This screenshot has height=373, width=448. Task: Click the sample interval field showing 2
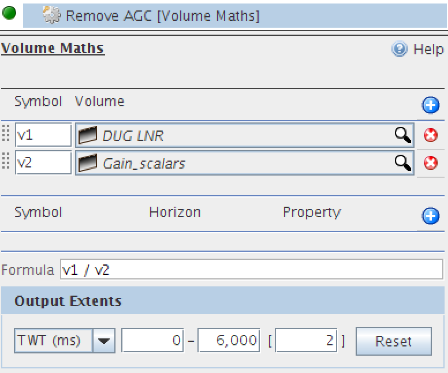(x=306, y=340)
